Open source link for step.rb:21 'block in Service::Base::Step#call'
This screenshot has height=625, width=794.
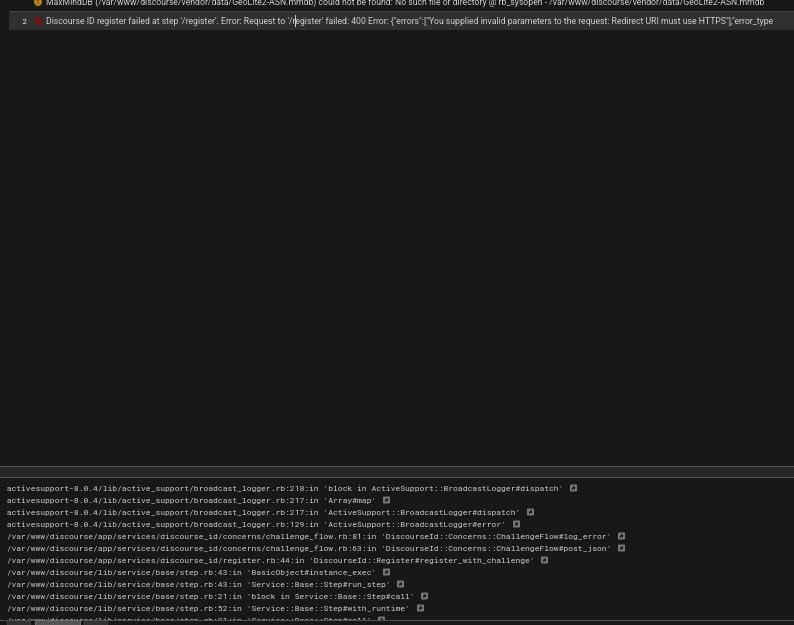(x=424, y=597)
